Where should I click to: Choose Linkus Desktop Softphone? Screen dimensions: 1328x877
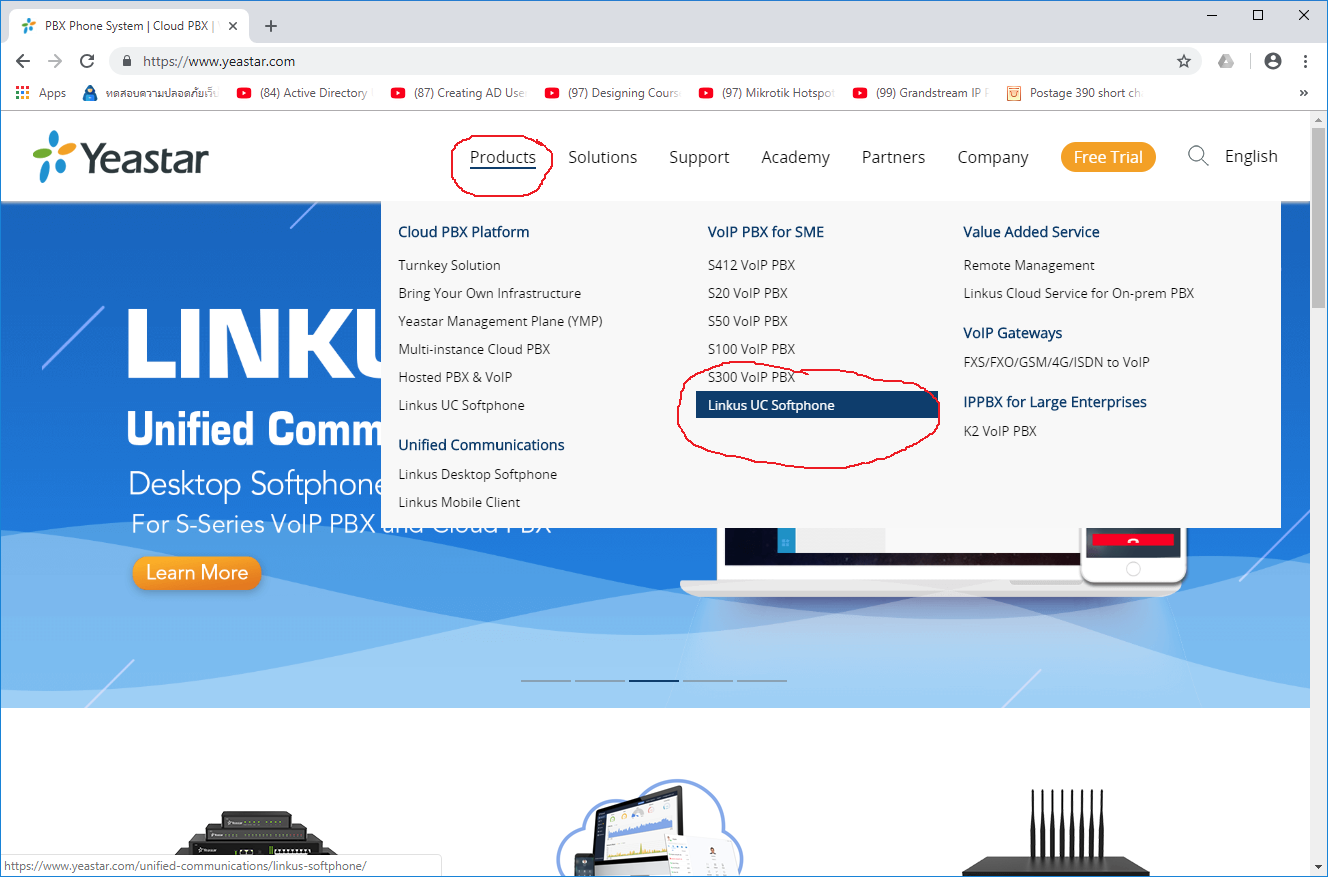coord(478,474)
